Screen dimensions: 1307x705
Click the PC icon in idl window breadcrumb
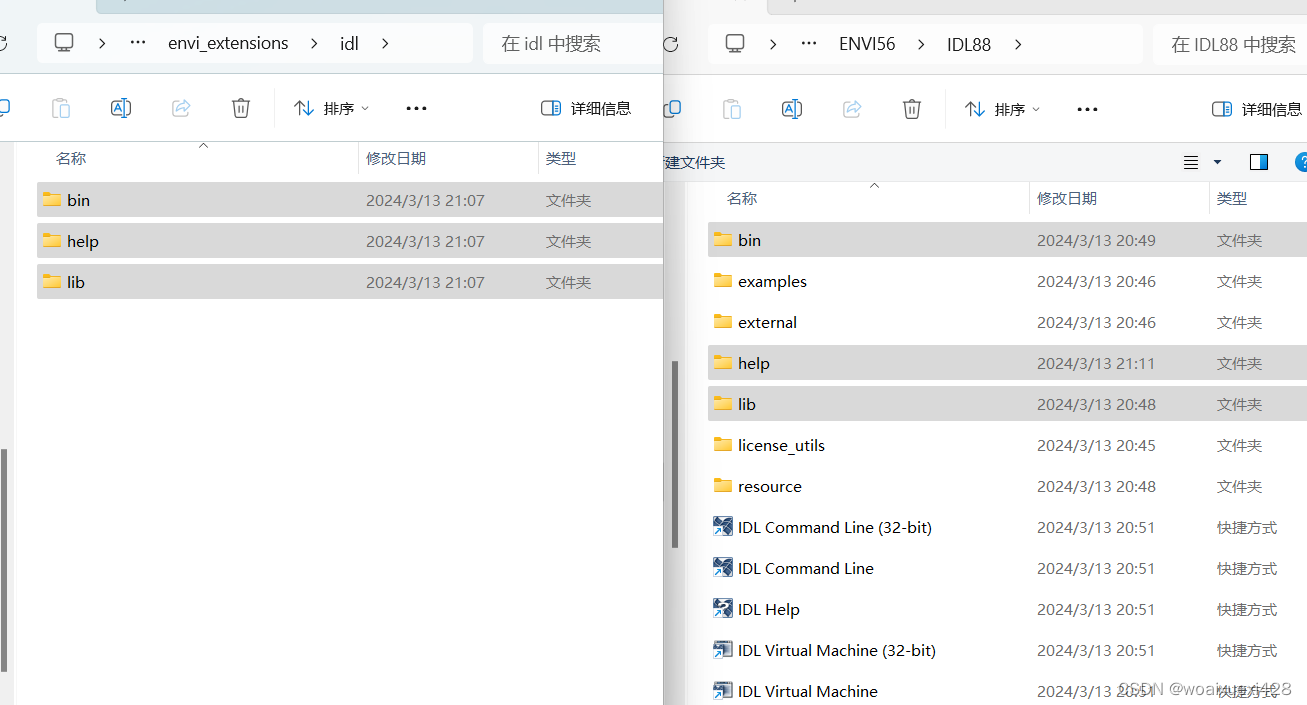pos(65,43)
